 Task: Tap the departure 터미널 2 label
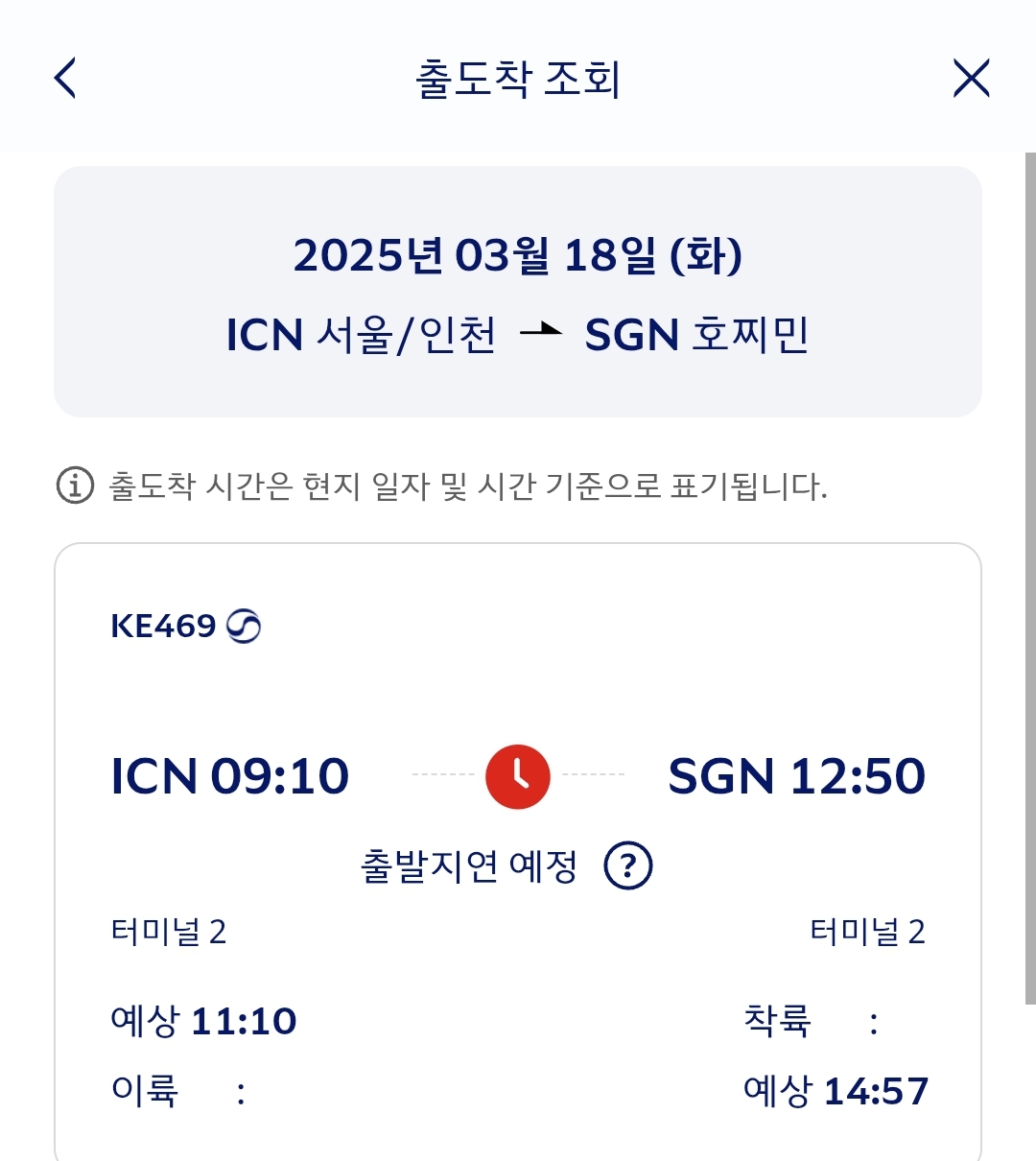point(169,932)
